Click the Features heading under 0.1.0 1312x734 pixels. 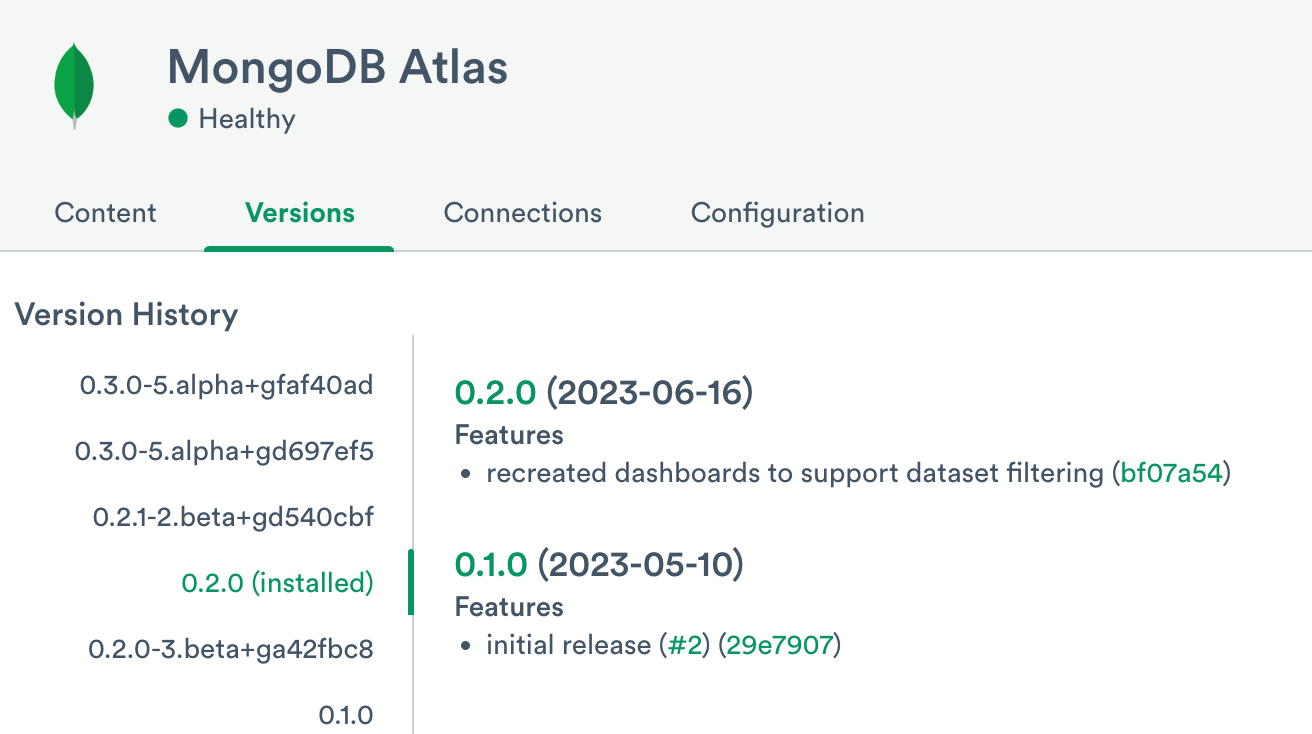pos(509,607)
